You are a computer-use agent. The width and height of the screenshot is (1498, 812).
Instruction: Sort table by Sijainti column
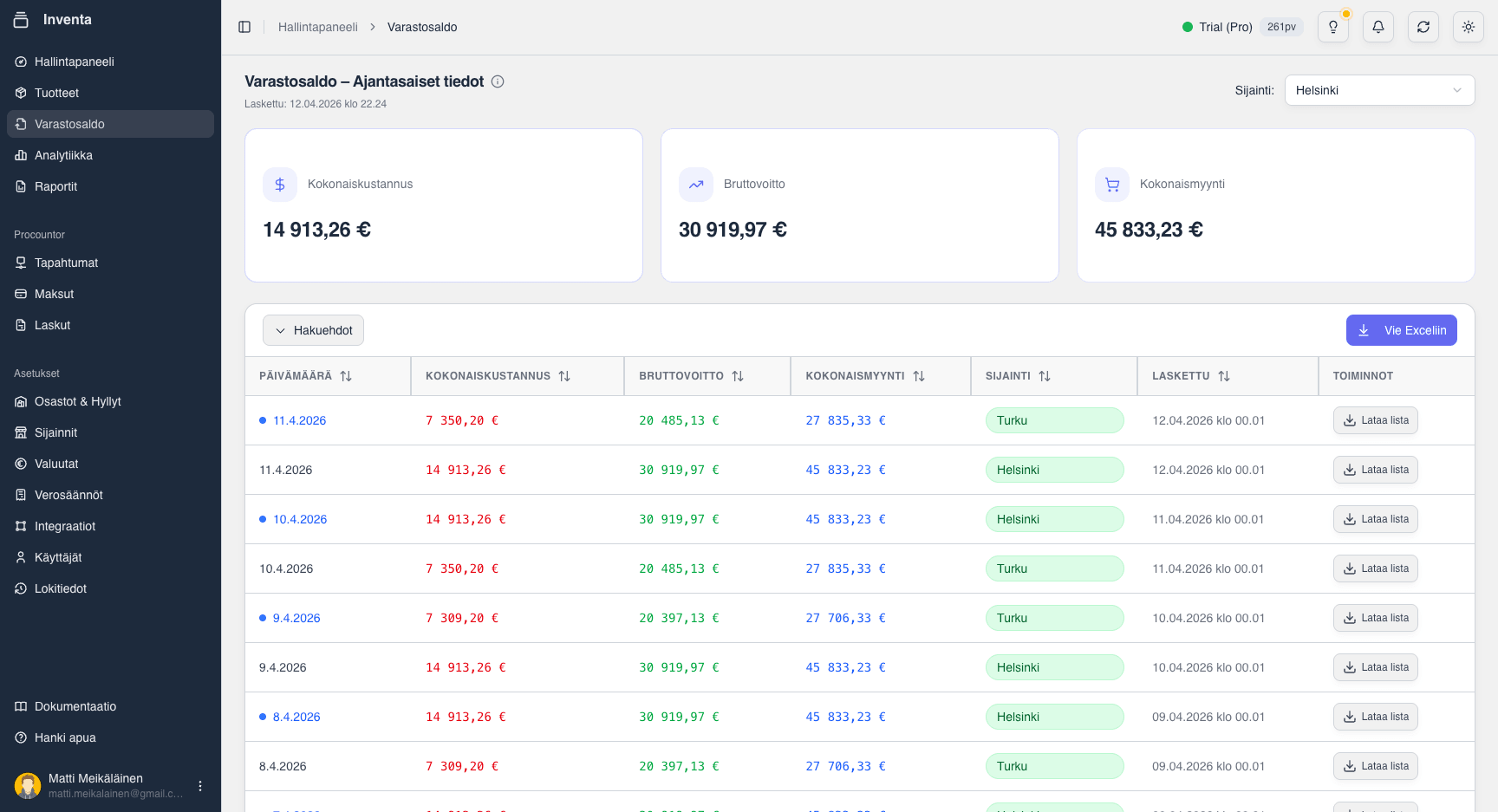coord(1045,376)
